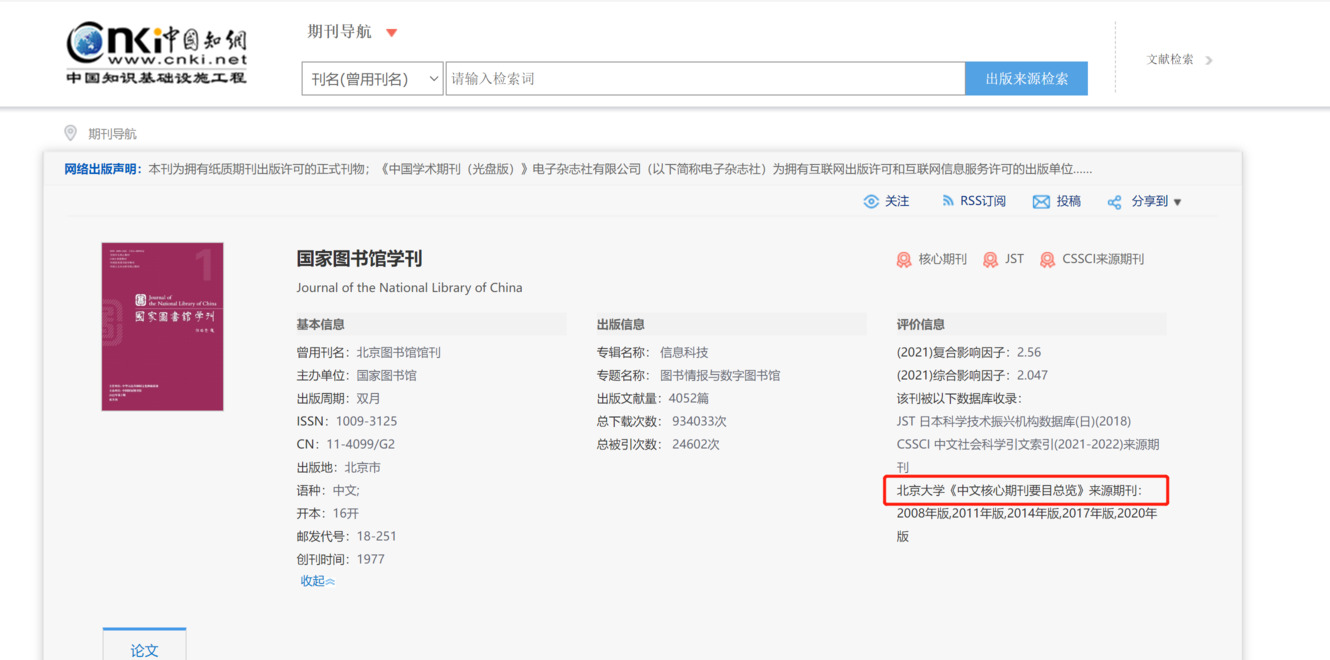Click the RSS subscription icon
1330x660 pixels.
pyautogui.click(x=947, y=201)
